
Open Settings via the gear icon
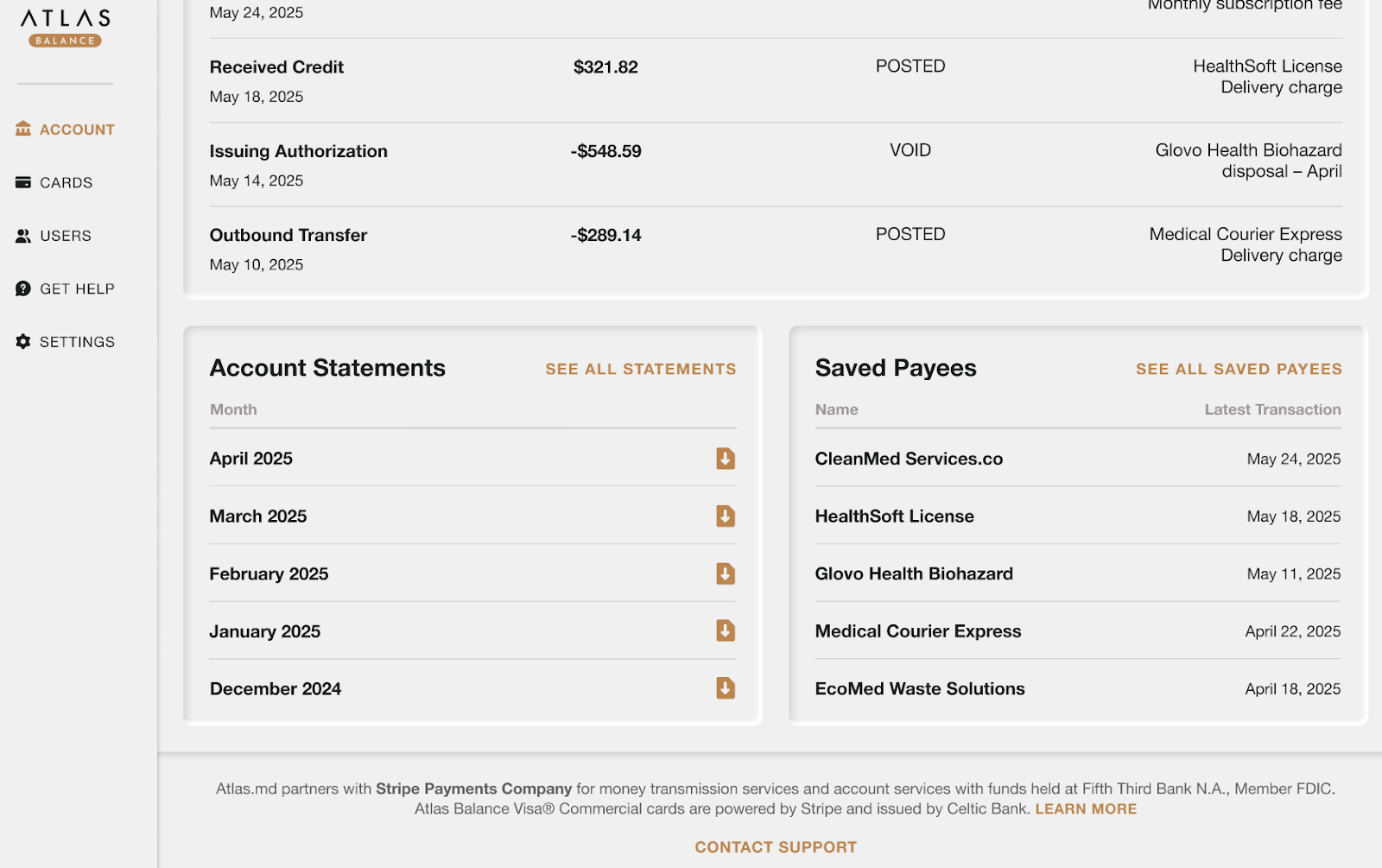tap(22, 341)
